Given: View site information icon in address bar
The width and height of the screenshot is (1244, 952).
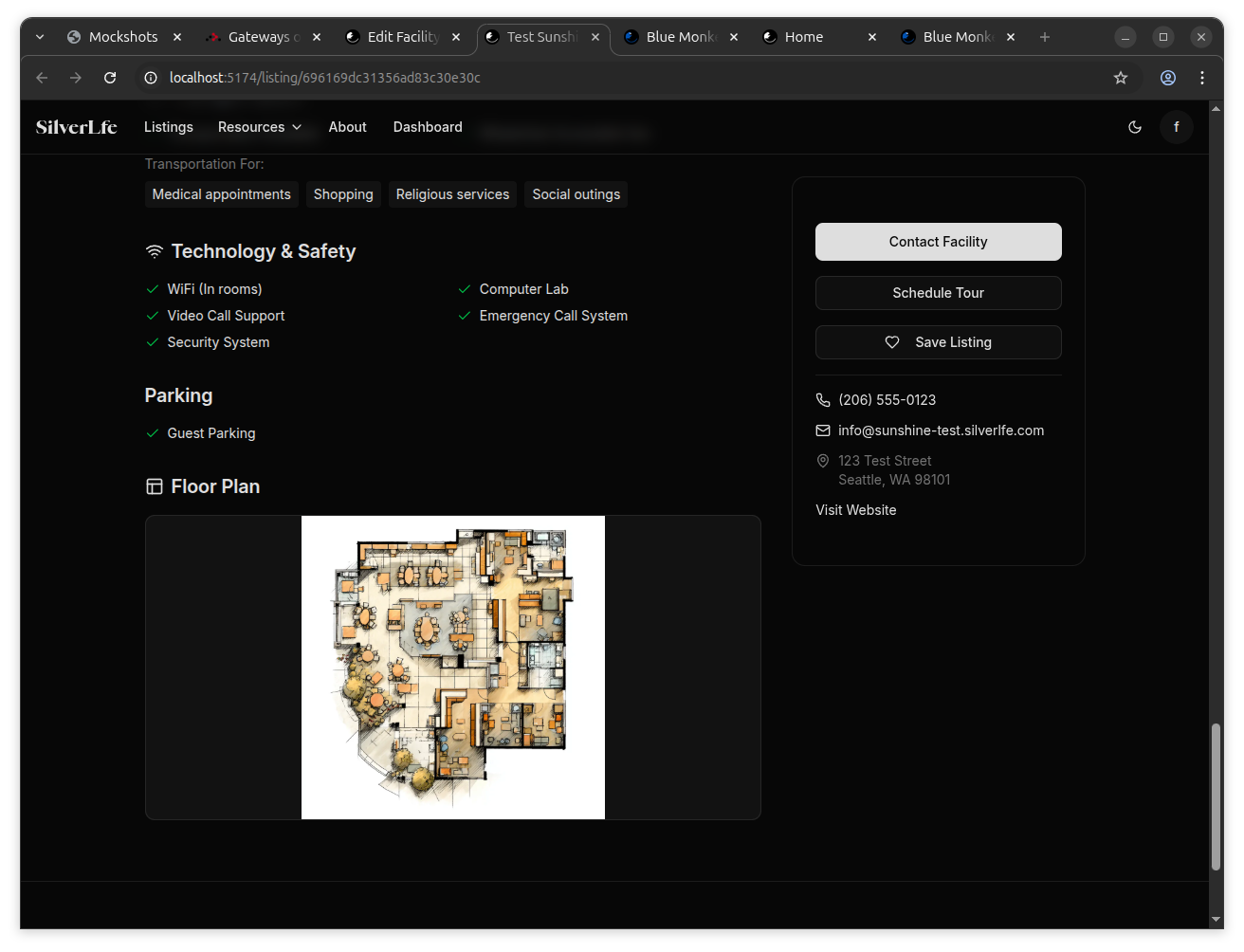Looking at the screenshot, I should (150, 78).
